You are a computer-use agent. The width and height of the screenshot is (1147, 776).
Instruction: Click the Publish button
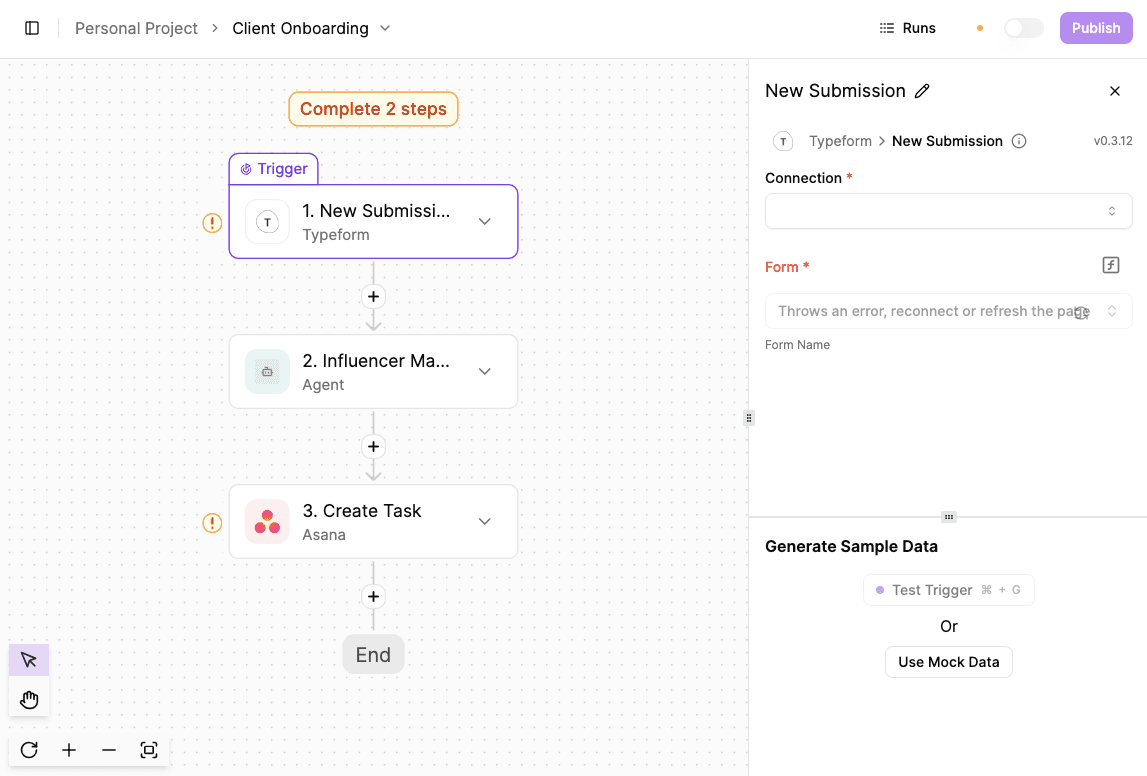pos(1095,28)
